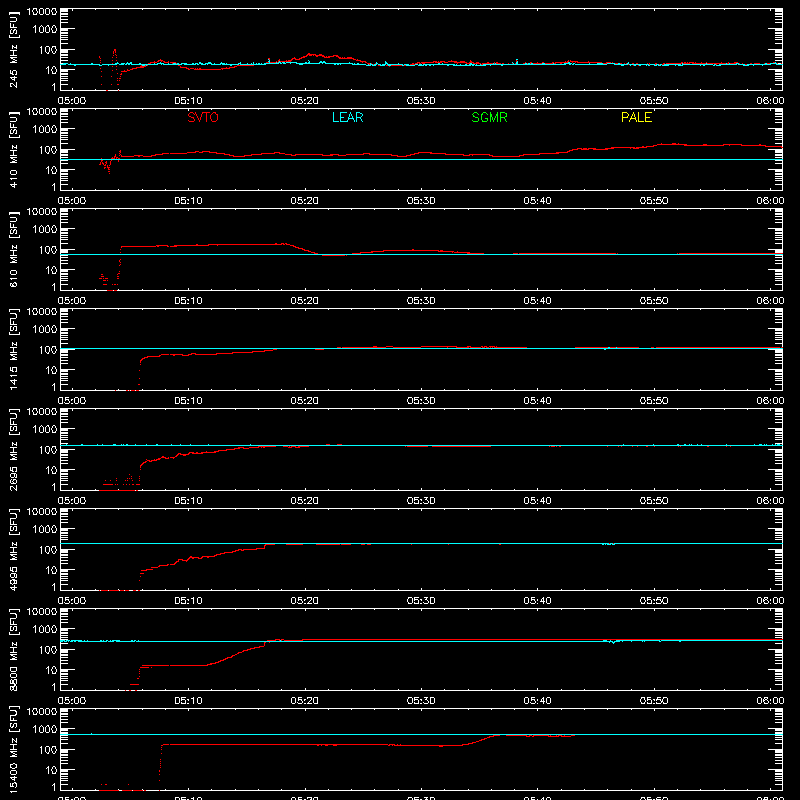Click the 10000 y-tick on 8800 MHz panel
This screenshot has height=800, width=800.
click(x=42, y=612)
